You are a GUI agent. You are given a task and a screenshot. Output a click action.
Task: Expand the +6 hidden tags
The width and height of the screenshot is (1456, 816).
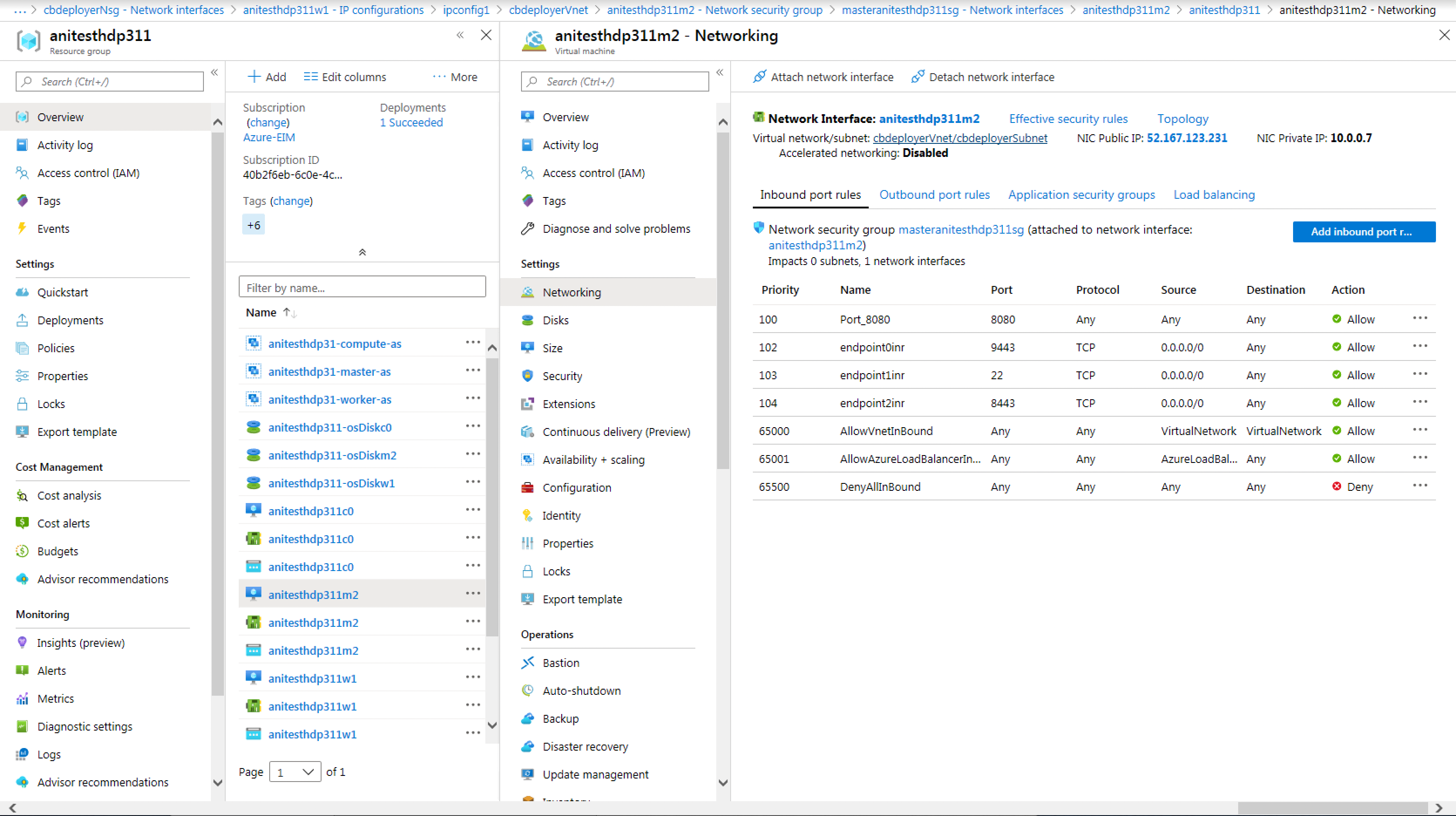(x=253, y=224)
